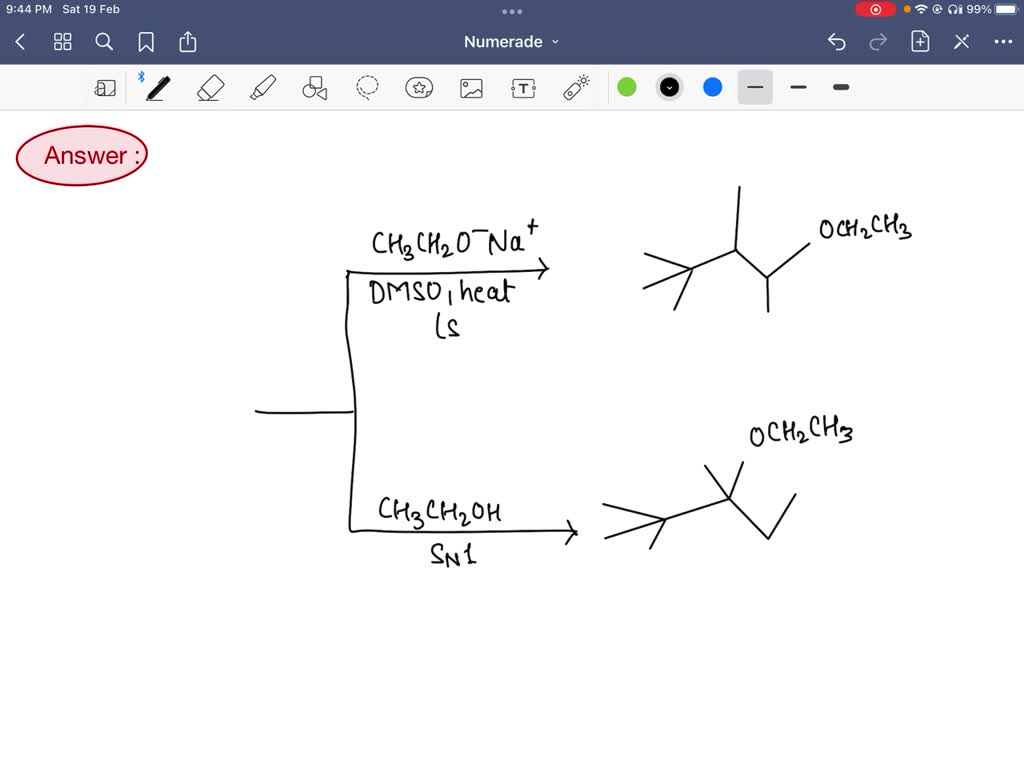Screen dimensions: 1024x768
Task: Open the sticker tool
Action: click(419, 88)
